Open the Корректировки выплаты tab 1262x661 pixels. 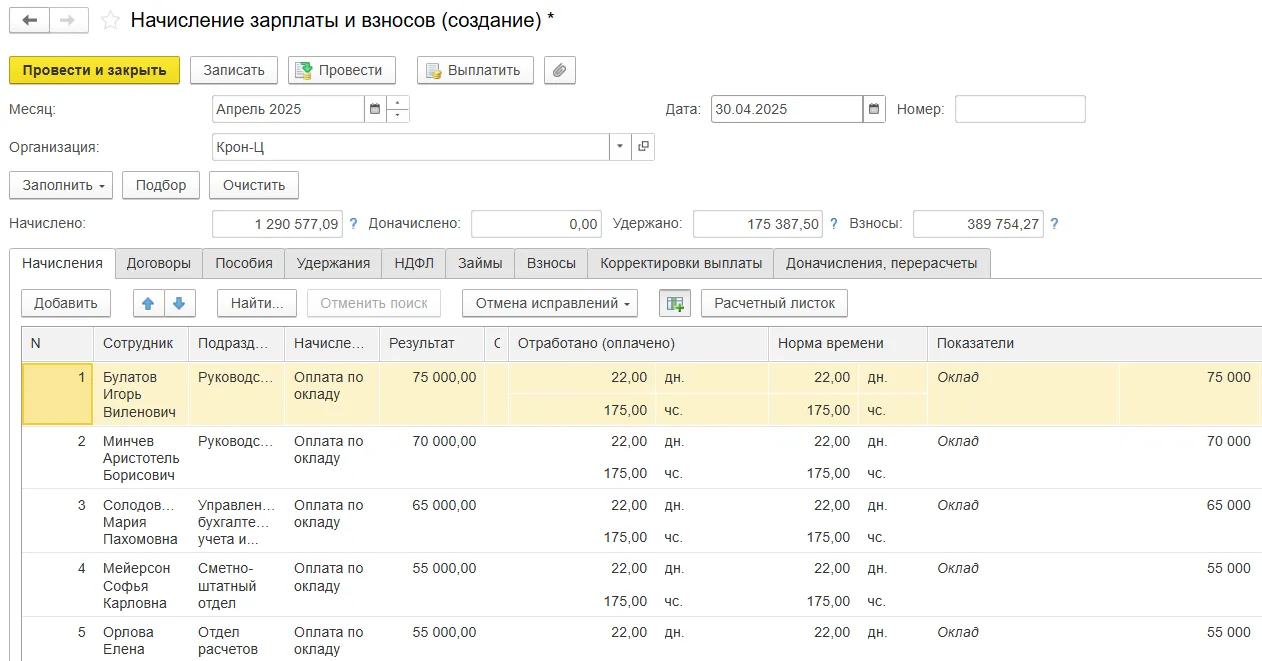(x=681, y=263)
